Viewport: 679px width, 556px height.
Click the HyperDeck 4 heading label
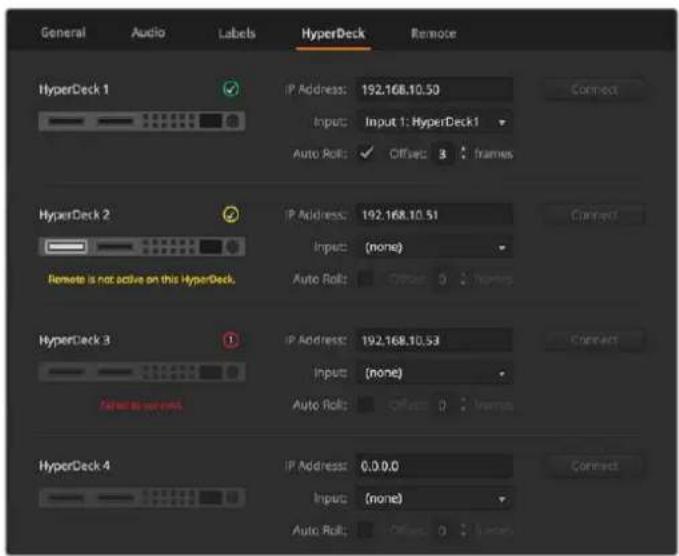click(x=74, y=466)
